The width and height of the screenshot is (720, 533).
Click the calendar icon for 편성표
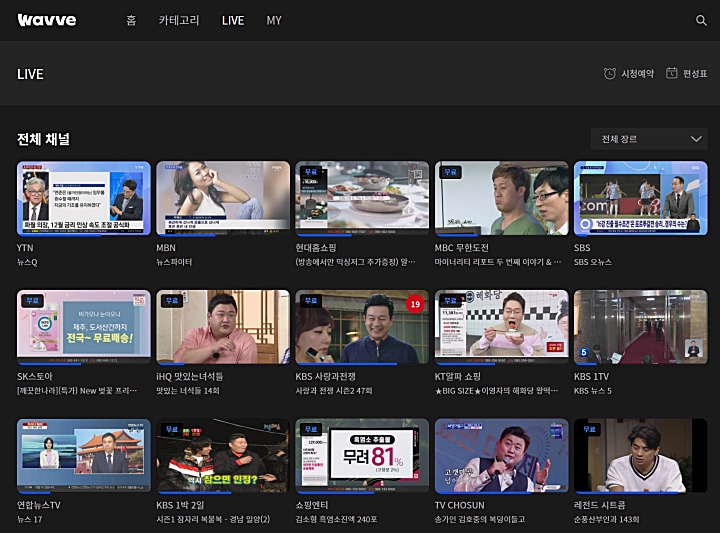(x=671, y=73)
